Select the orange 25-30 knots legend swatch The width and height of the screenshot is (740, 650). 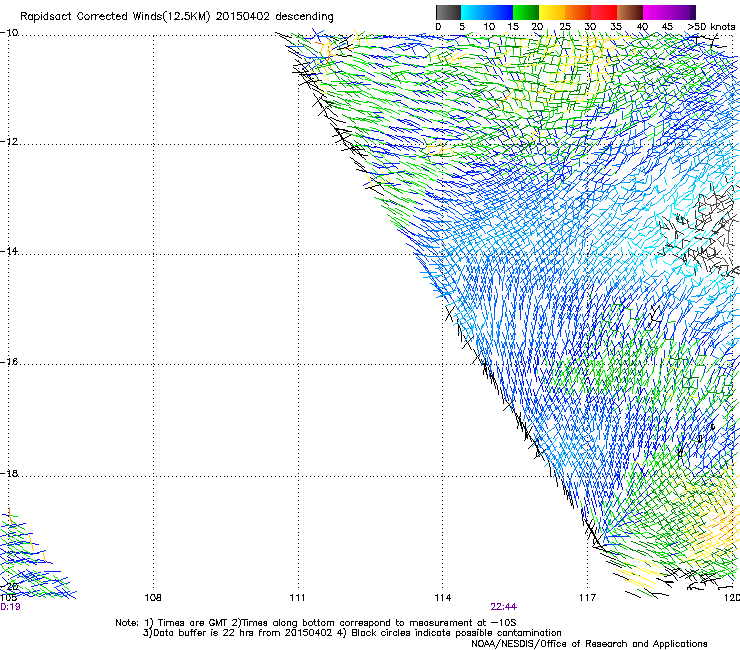click(x=578, y=12)
